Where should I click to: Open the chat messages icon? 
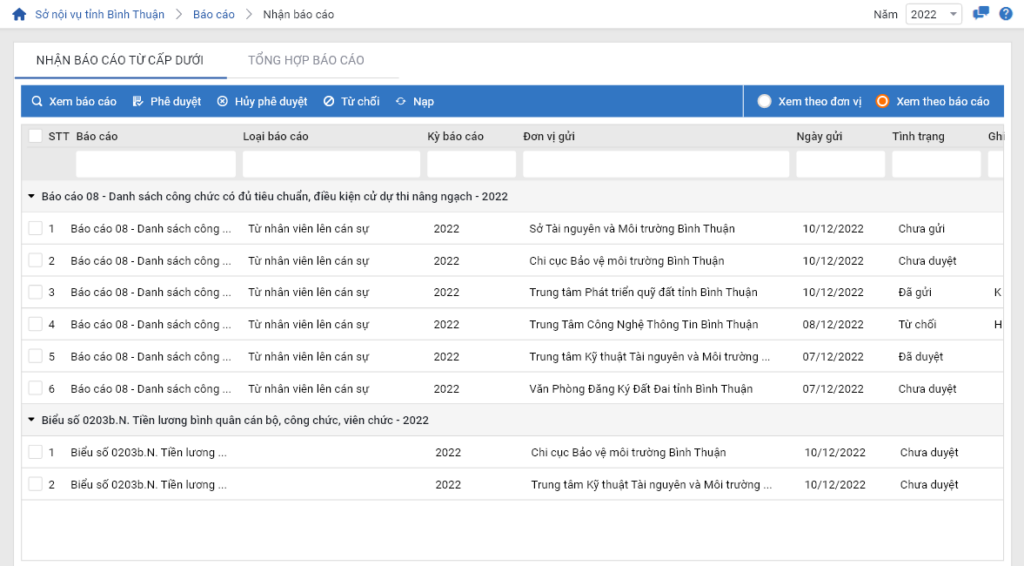[x=981, y=14]
